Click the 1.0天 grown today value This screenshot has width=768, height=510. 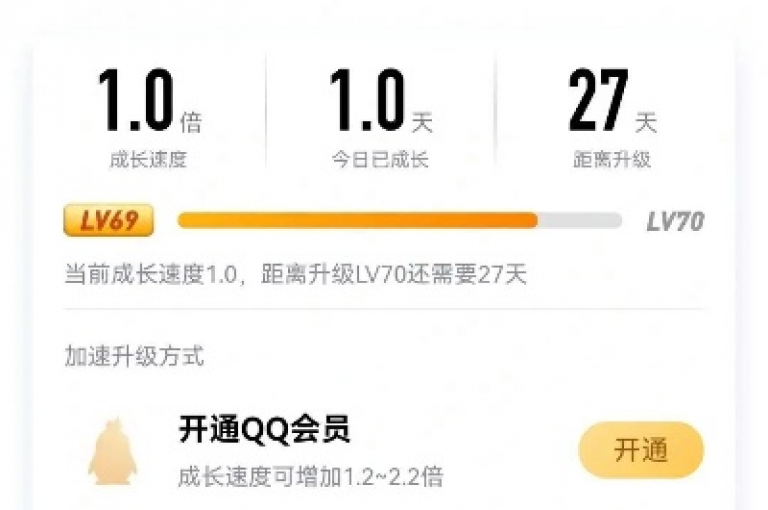381,100
